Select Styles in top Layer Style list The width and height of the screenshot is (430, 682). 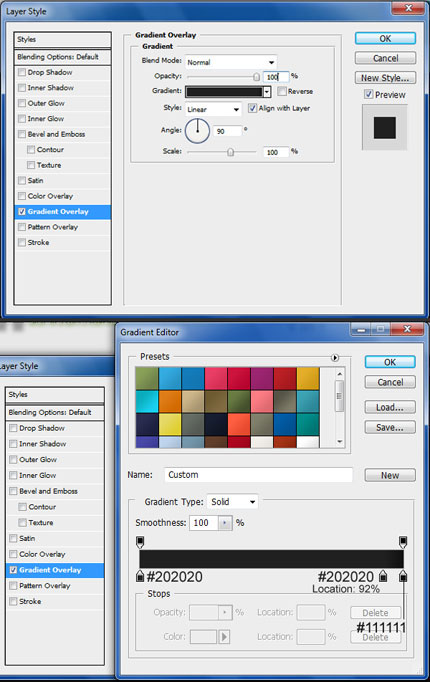pyautogui.click(x=63, y=40)
